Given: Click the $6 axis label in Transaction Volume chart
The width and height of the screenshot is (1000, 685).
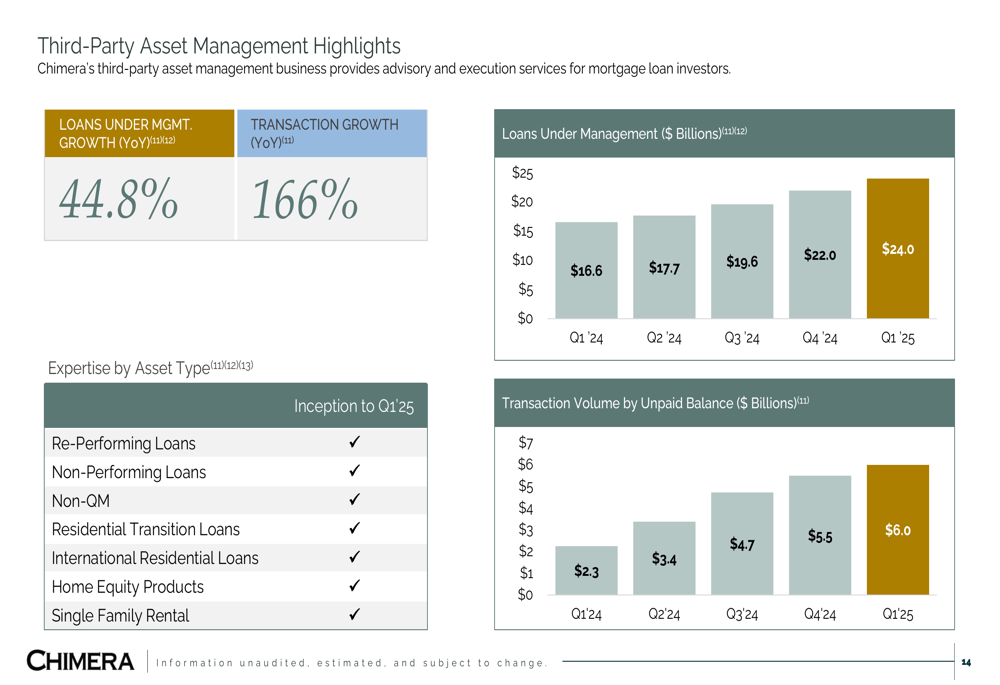Looking at the screenshot, I should coord(526,464).
